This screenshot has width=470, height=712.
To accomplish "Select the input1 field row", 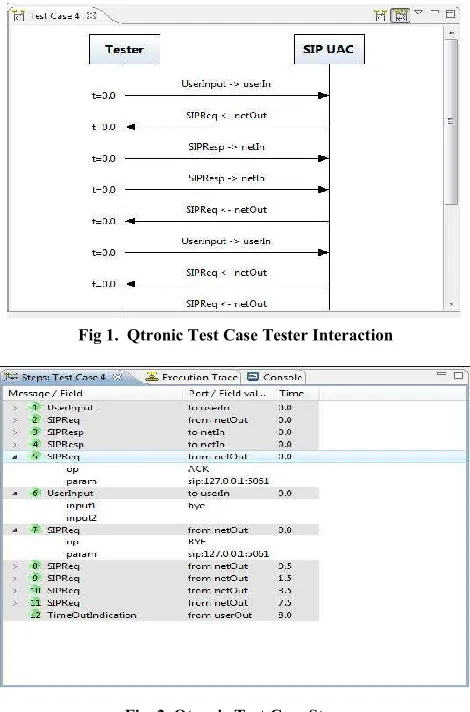I will click(x=81, y=505).
